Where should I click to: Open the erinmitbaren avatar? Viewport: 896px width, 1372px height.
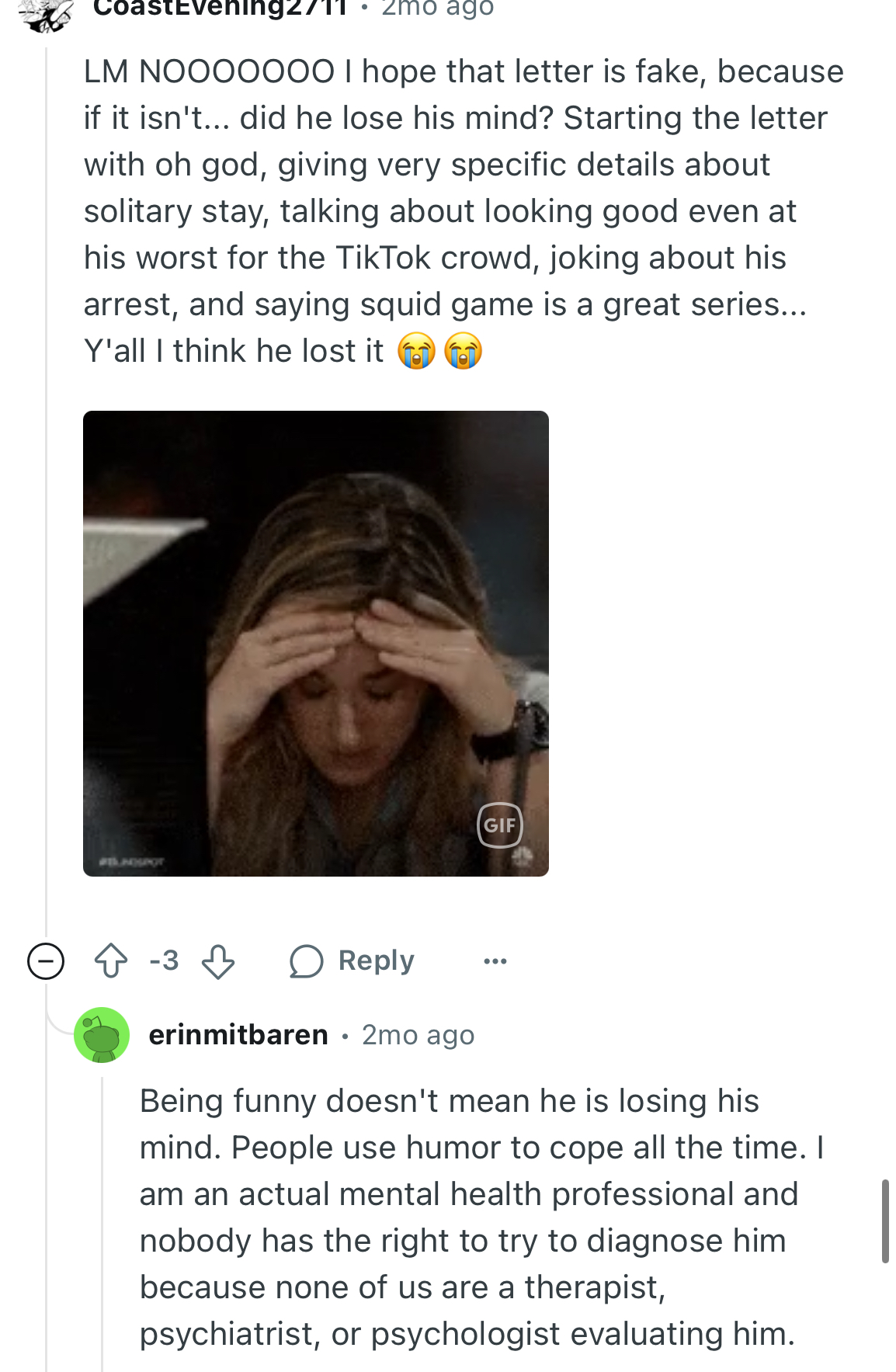click(x=102, y=1035)
